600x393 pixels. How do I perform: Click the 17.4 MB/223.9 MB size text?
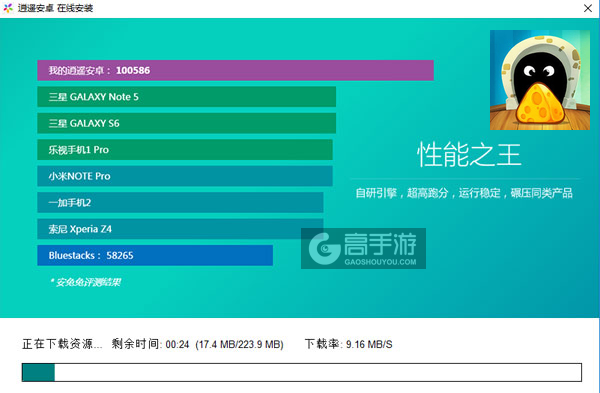click(x=239, y=344)
